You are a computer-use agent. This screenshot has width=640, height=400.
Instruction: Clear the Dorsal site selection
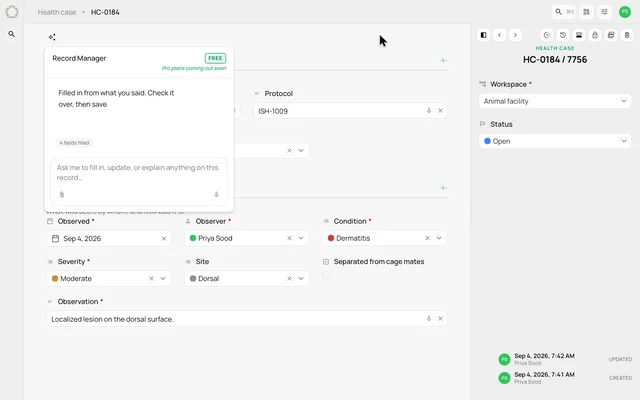click(289, 278)
